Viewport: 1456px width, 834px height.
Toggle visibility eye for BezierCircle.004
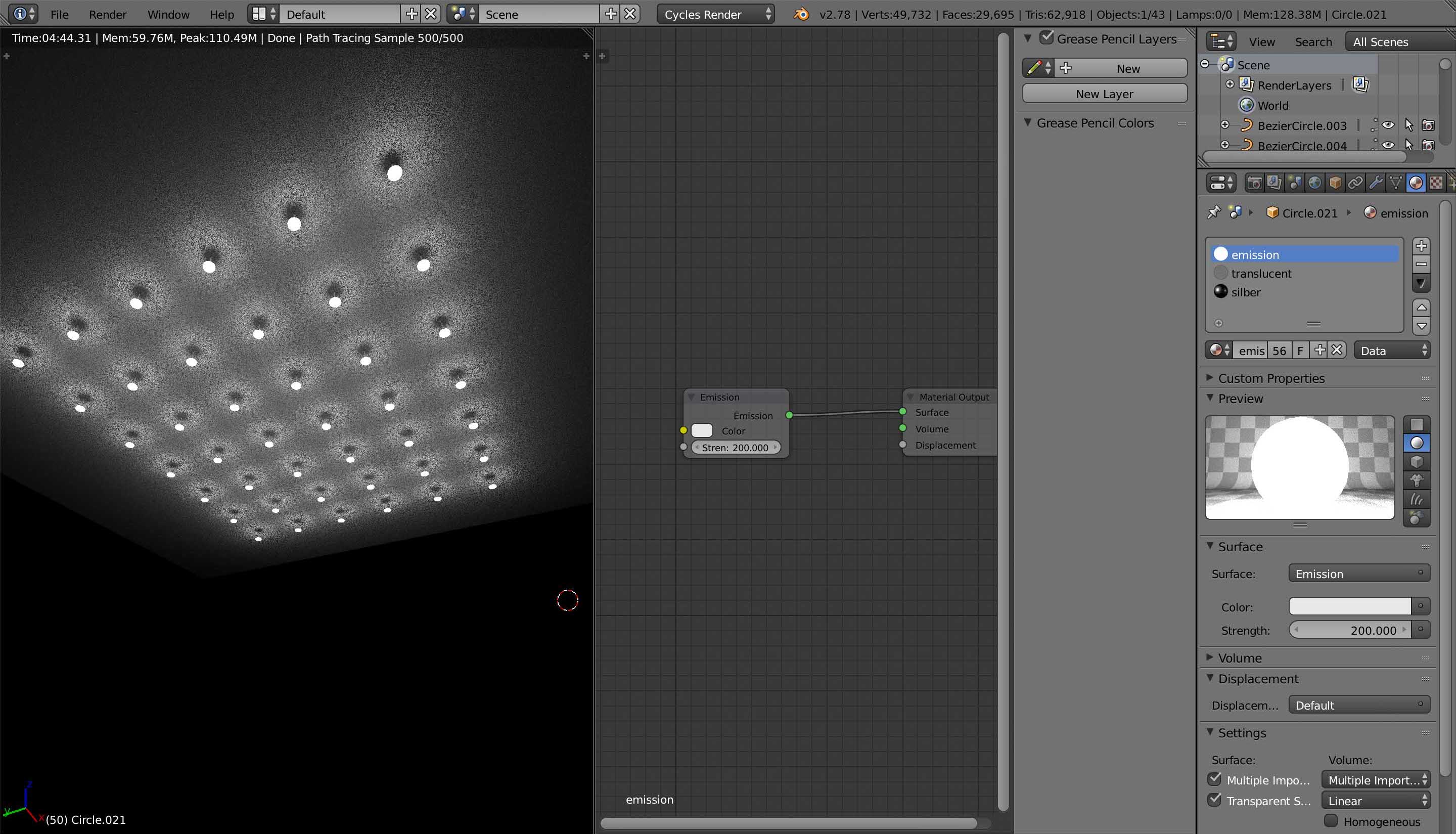[x=1388, y=145]
